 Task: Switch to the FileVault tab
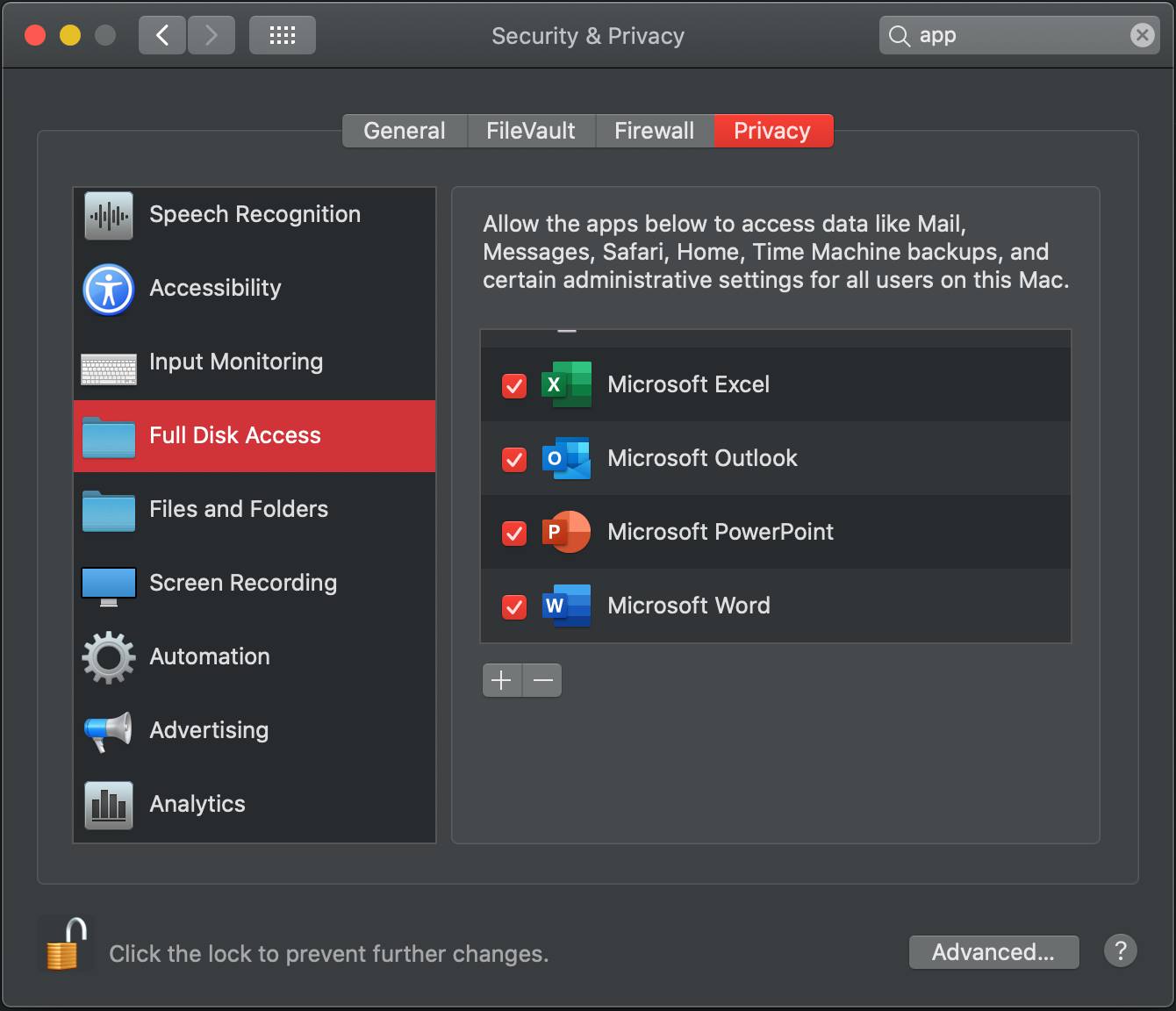531,130
